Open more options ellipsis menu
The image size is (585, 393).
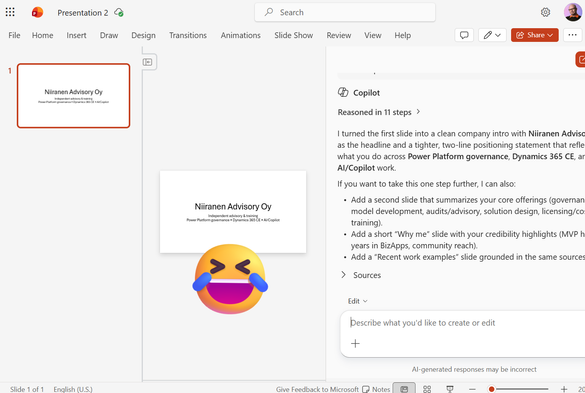click(x=572, y=35)
